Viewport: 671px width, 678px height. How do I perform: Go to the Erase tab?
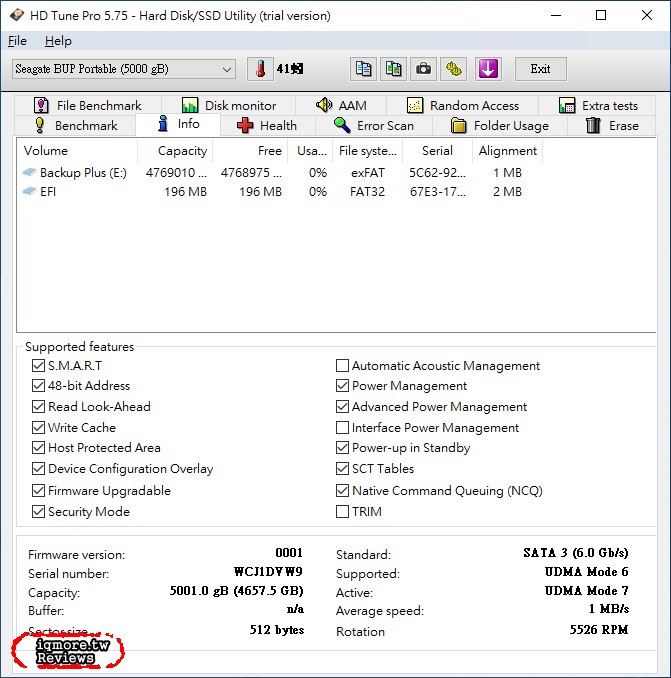tap(611, 126)
